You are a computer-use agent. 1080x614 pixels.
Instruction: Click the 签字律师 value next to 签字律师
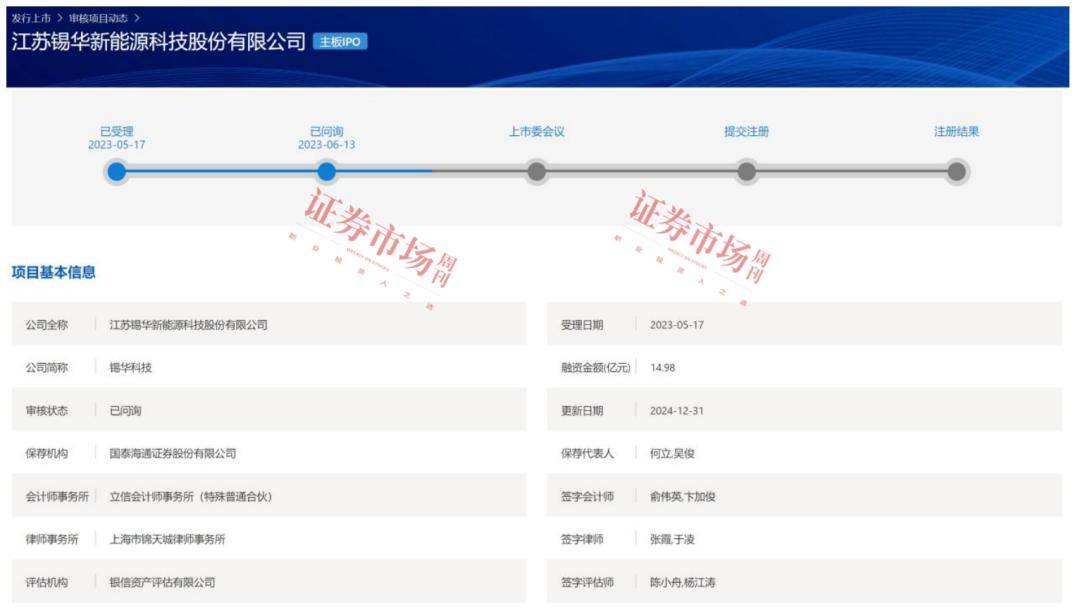672,539
